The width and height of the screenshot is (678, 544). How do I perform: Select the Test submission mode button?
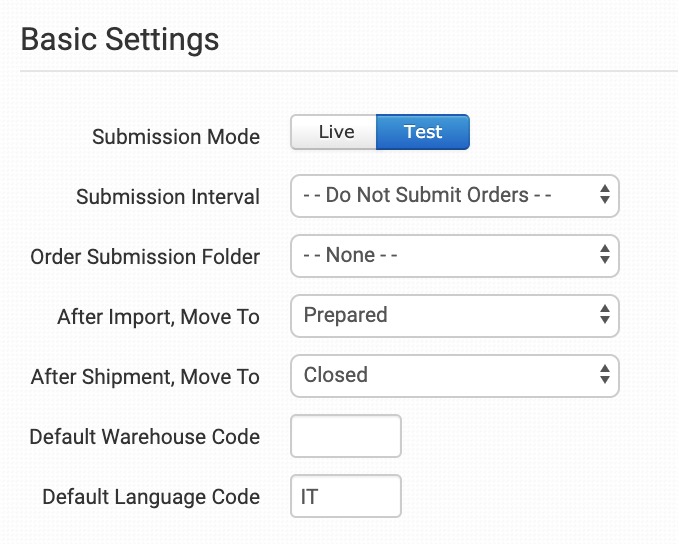tap(422, 133)
